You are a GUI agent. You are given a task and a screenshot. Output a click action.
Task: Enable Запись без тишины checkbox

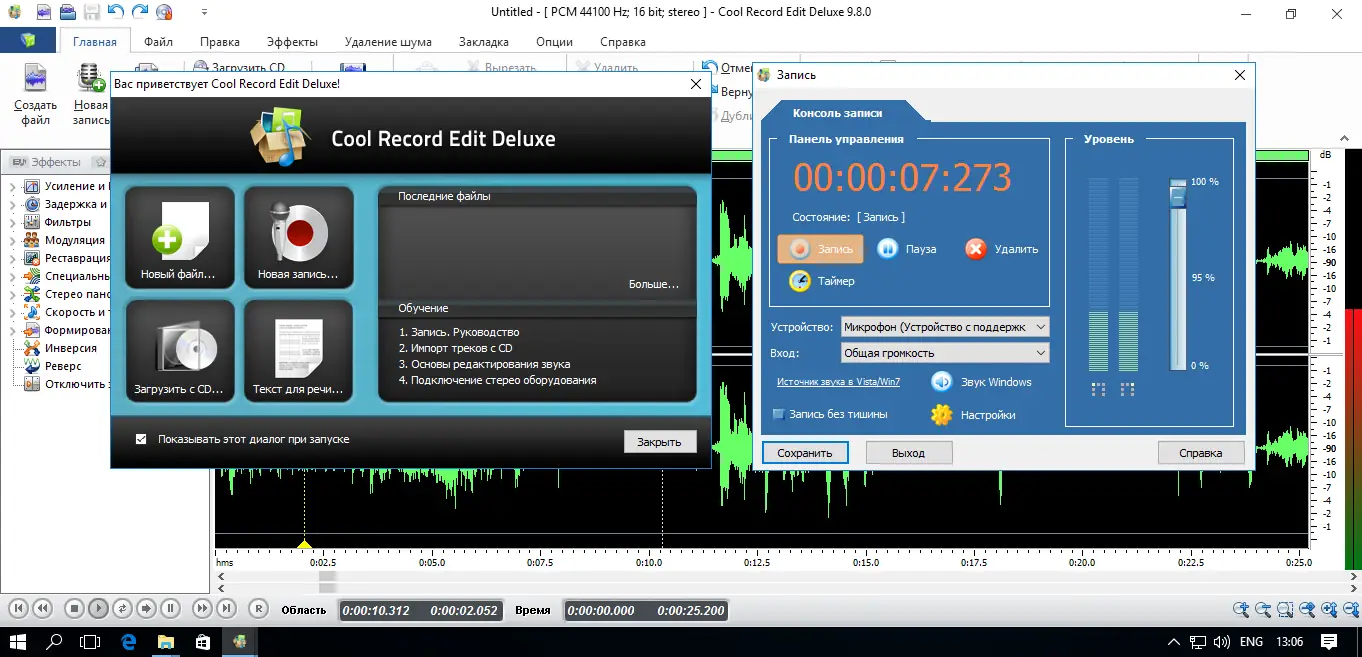tap(778, 414)
